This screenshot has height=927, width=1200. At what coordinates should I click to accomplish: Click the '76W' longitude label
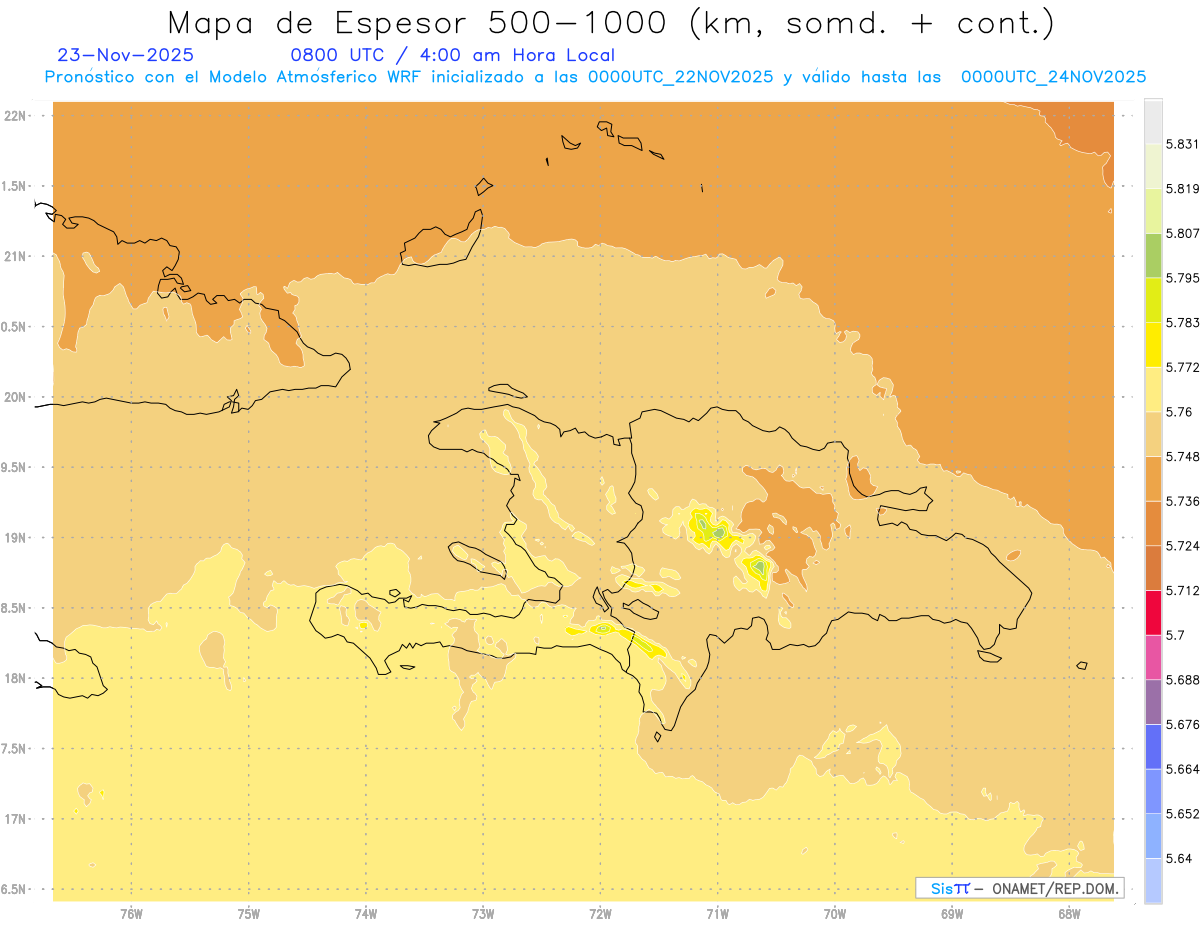point(131,914)
